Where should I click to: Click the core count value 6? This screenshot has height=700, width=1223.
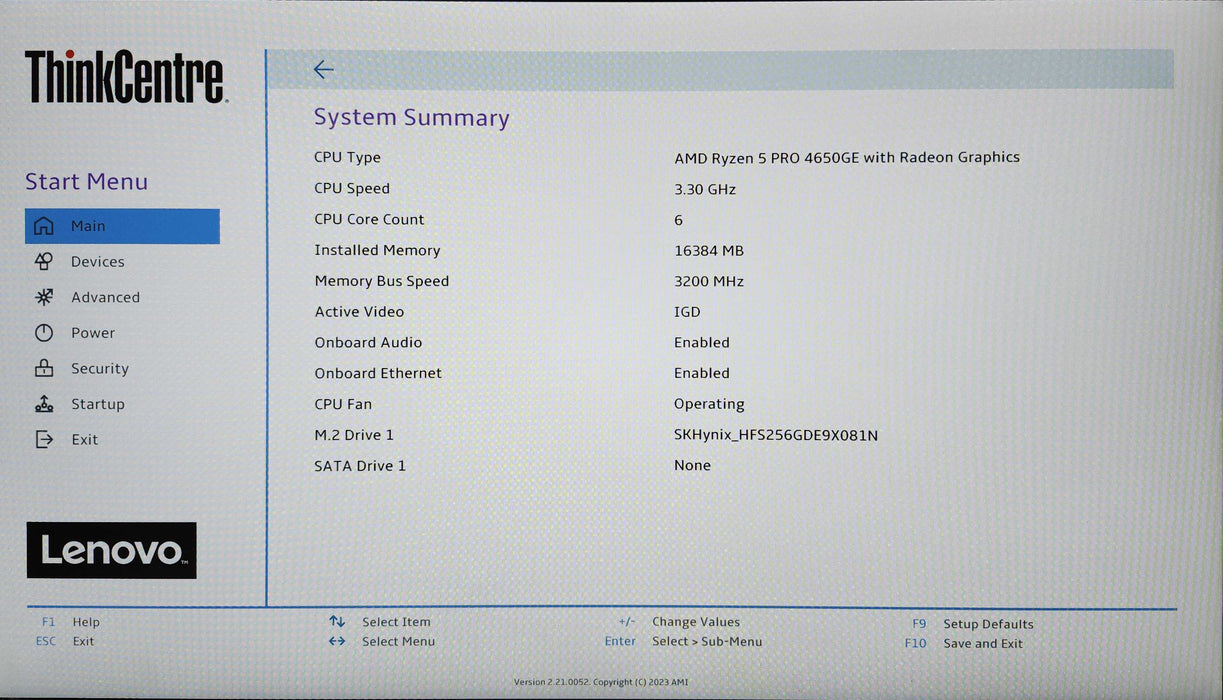(x=679, y=220)
